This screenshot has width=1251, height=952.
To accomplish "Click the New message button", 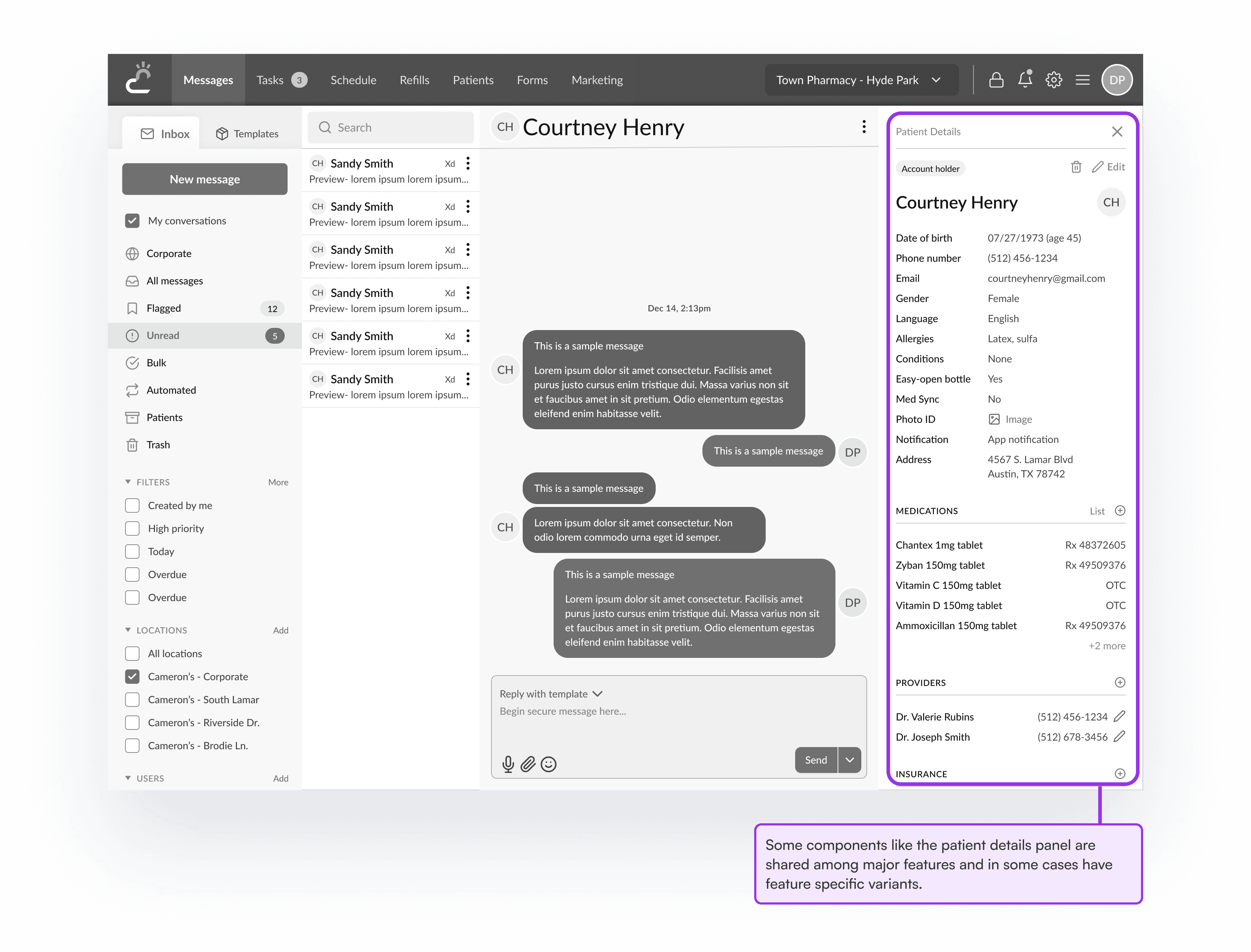I will (x=205, y=179).
